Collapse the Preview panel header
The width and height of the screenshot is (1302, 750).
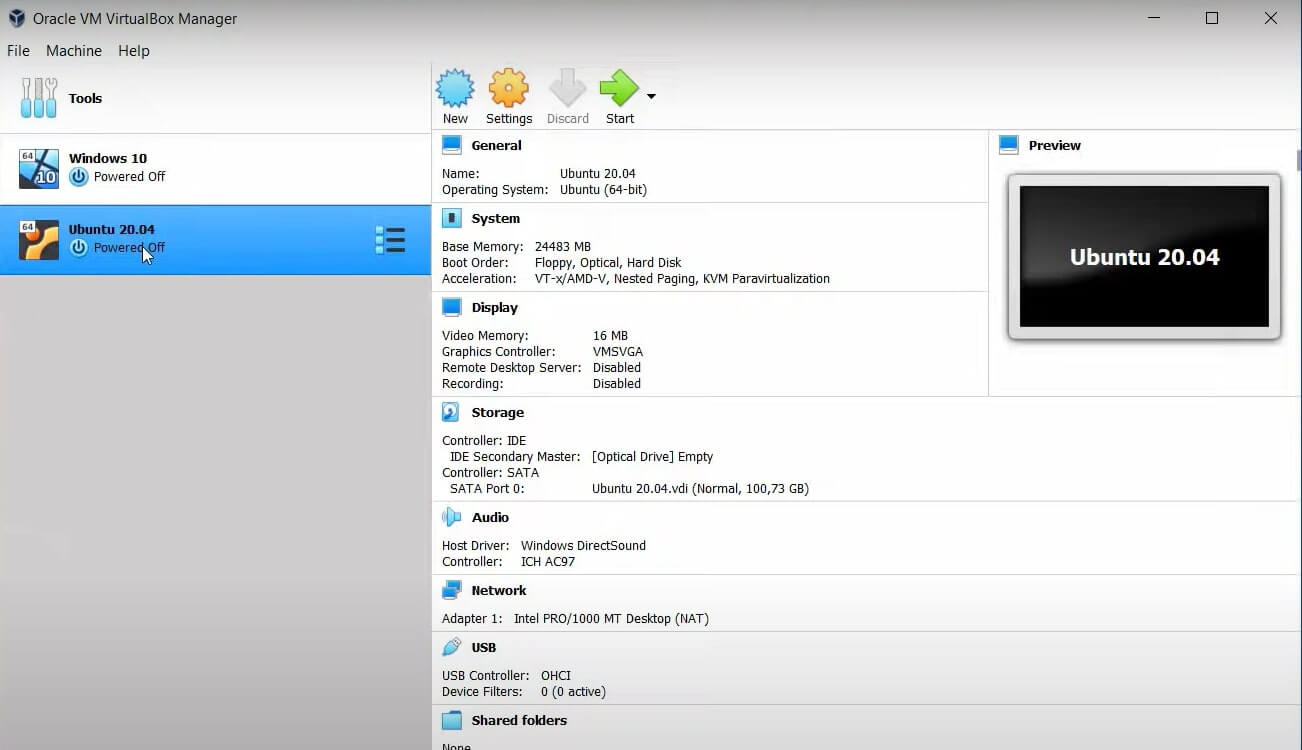(x=1054, y=145)
